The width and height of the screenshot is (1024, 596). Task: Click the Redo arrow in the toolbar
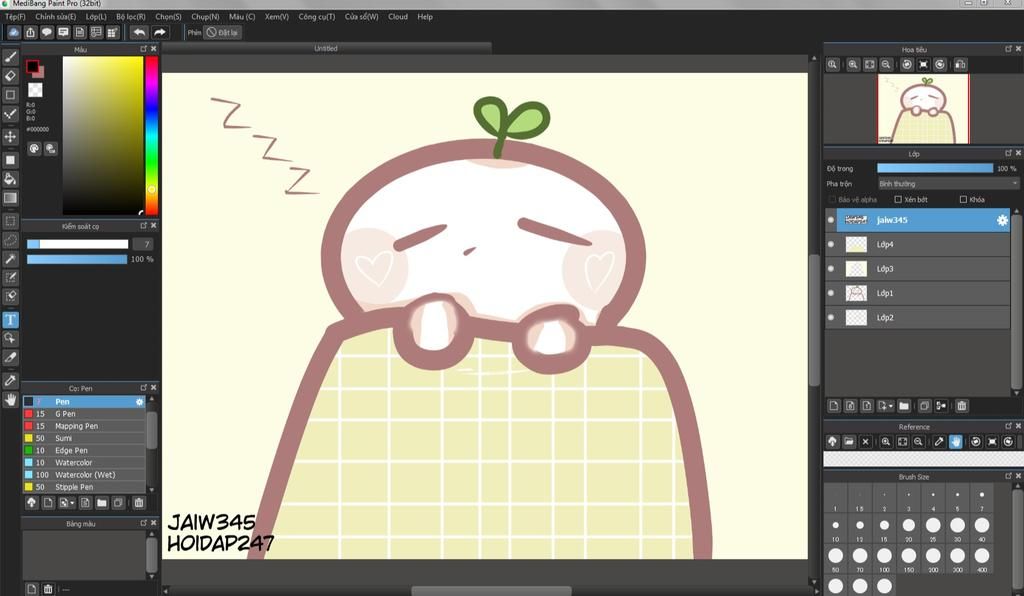click(x=159, y=32)
